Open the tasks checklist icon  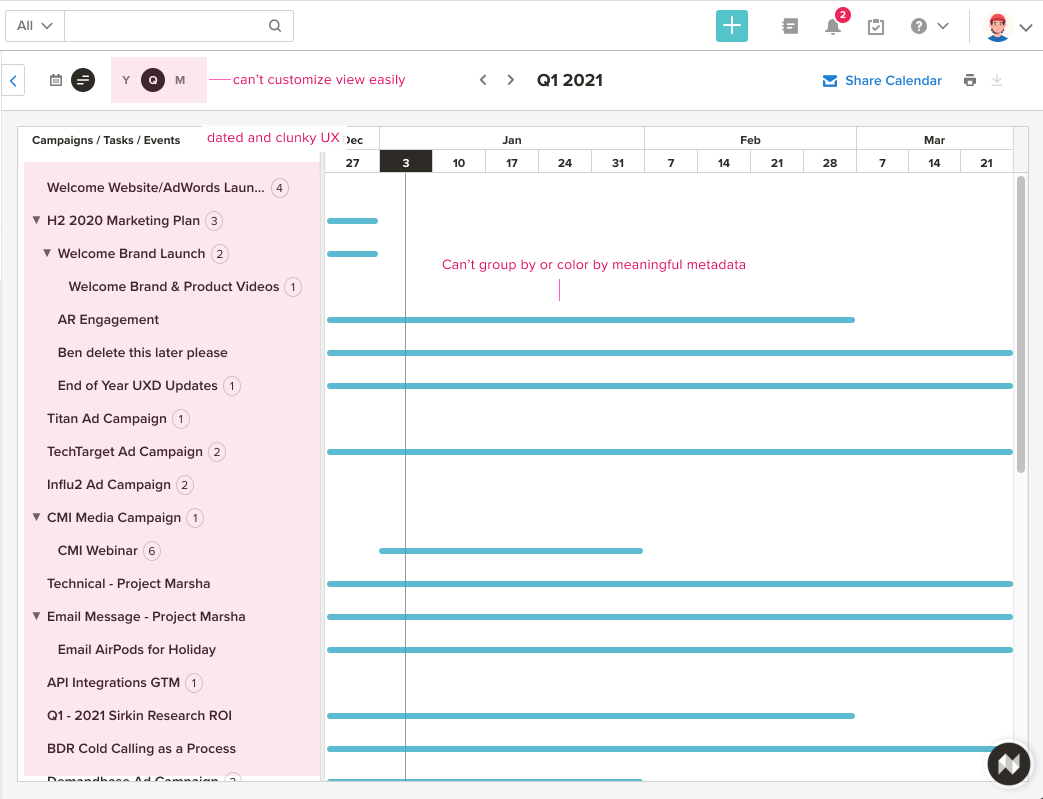tap(875, 27)
